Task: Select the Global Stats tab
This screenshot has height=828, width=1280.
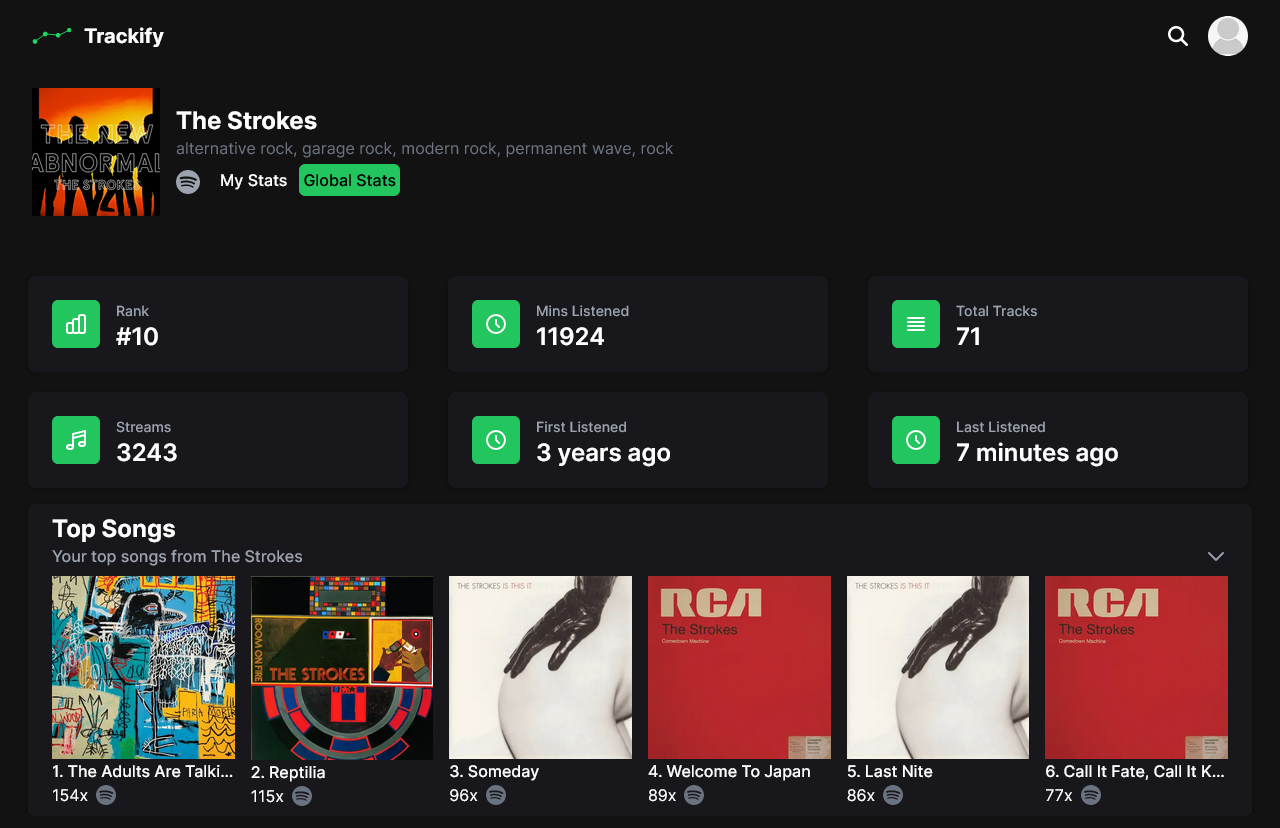Action: click(350, 180)
